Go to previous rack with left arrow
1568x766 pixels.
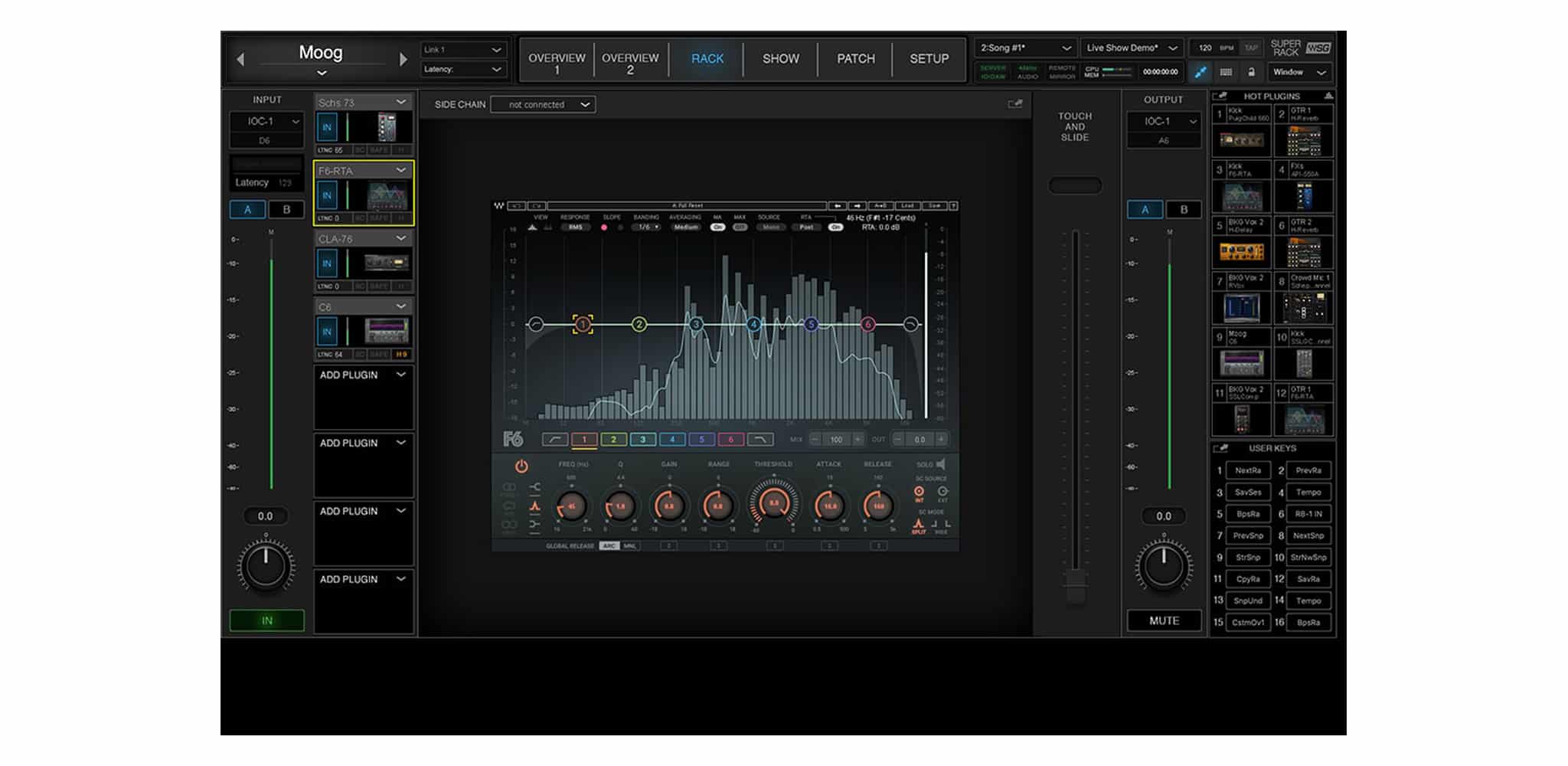coord(240,59)
